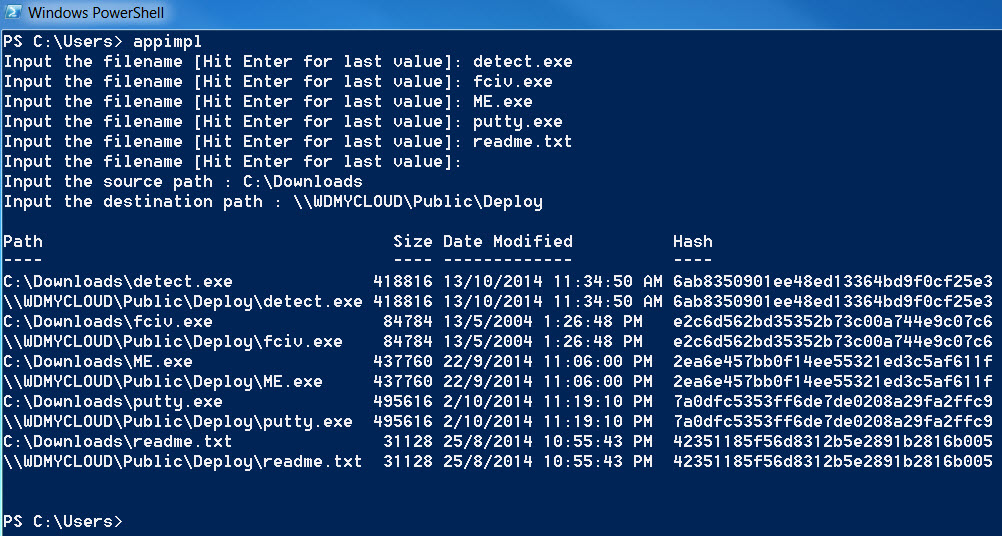Click the Size column header

(413, 241)
